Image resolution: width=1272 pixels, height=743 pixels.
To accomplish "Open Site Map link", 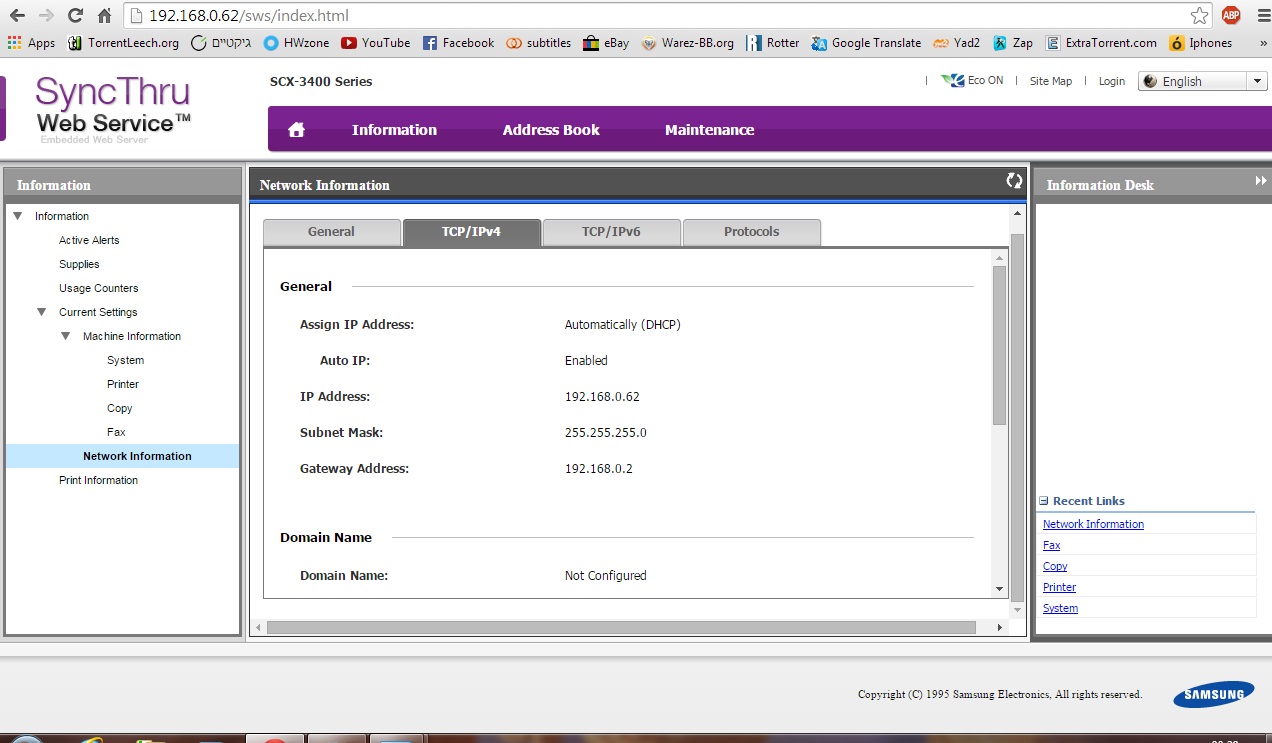I will (x=1050, y=81).
